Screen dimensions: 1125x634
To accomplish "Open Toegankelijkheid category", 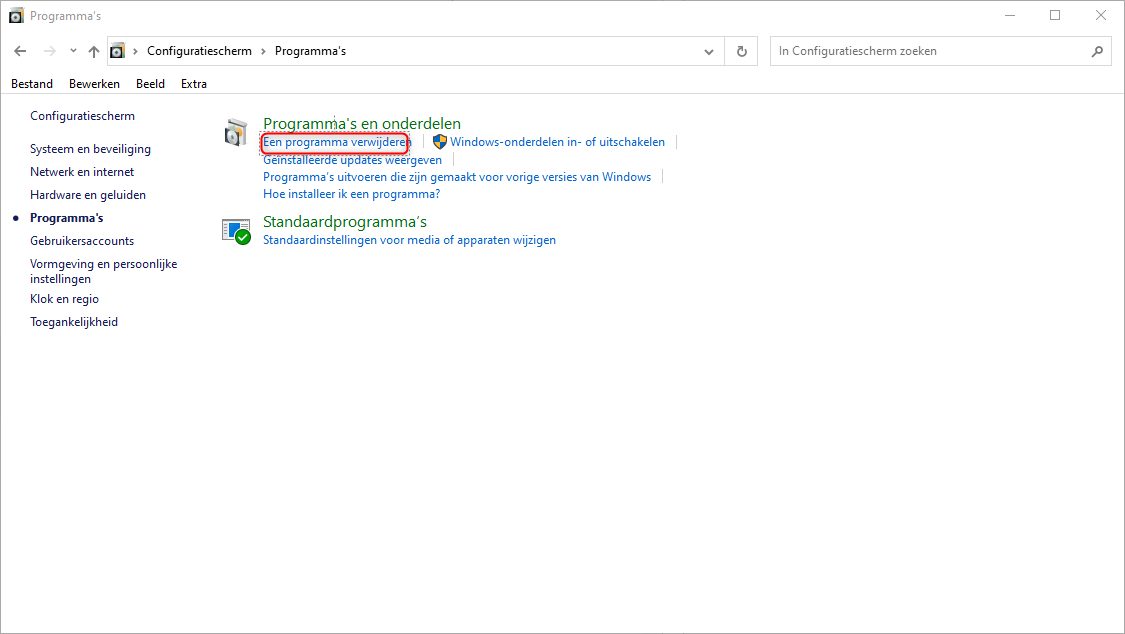I will (x=74, y=322).
